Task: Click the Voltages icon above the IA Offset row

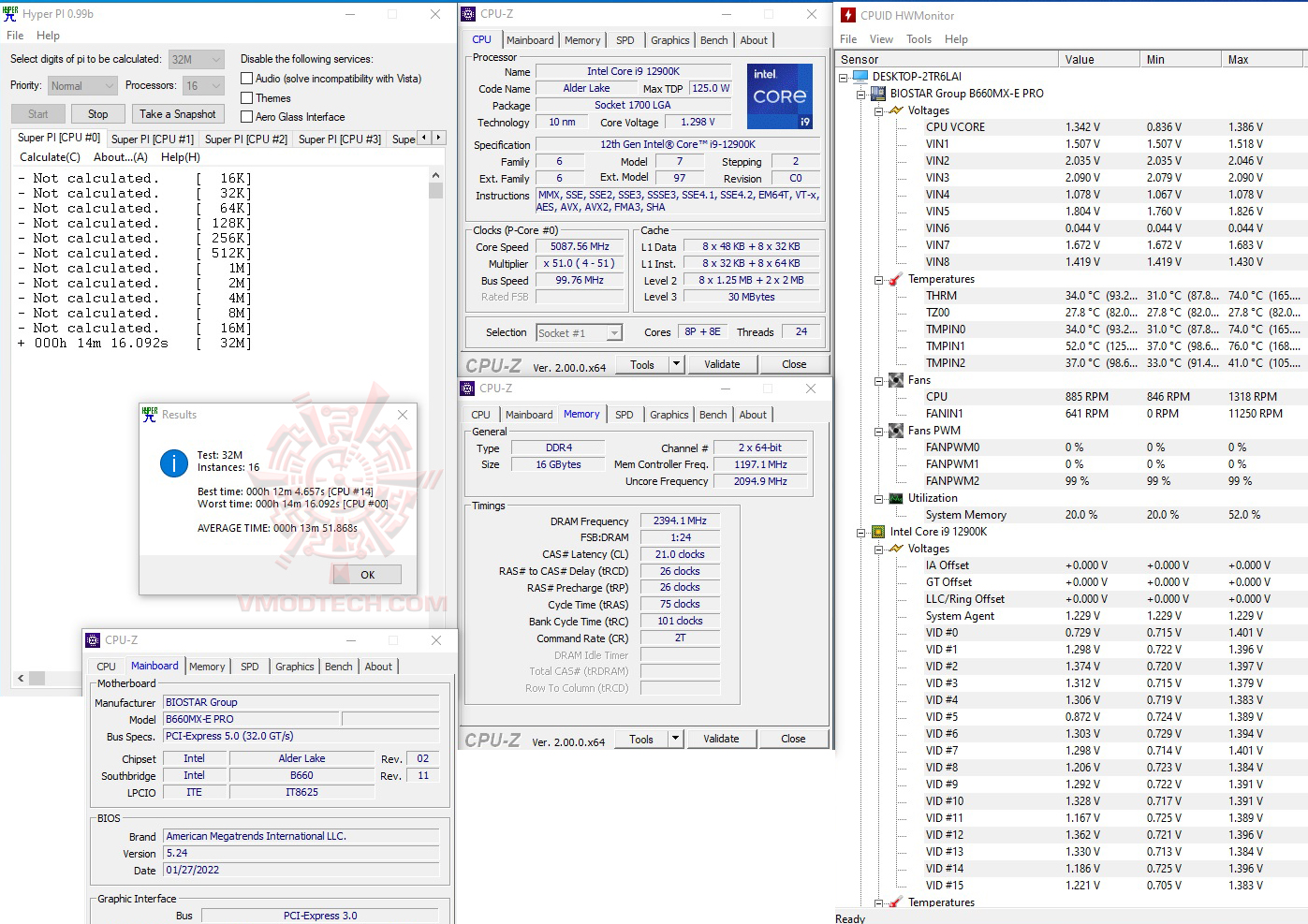Action: (x=896, y=549)
